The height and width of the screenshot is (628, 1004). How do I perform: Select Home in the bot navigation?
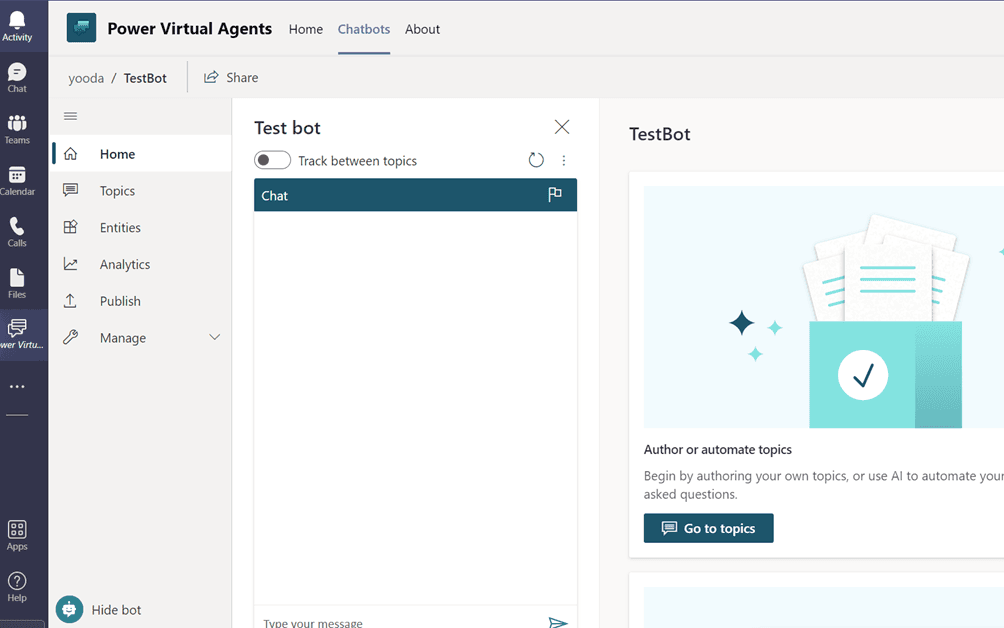(142, 154)
